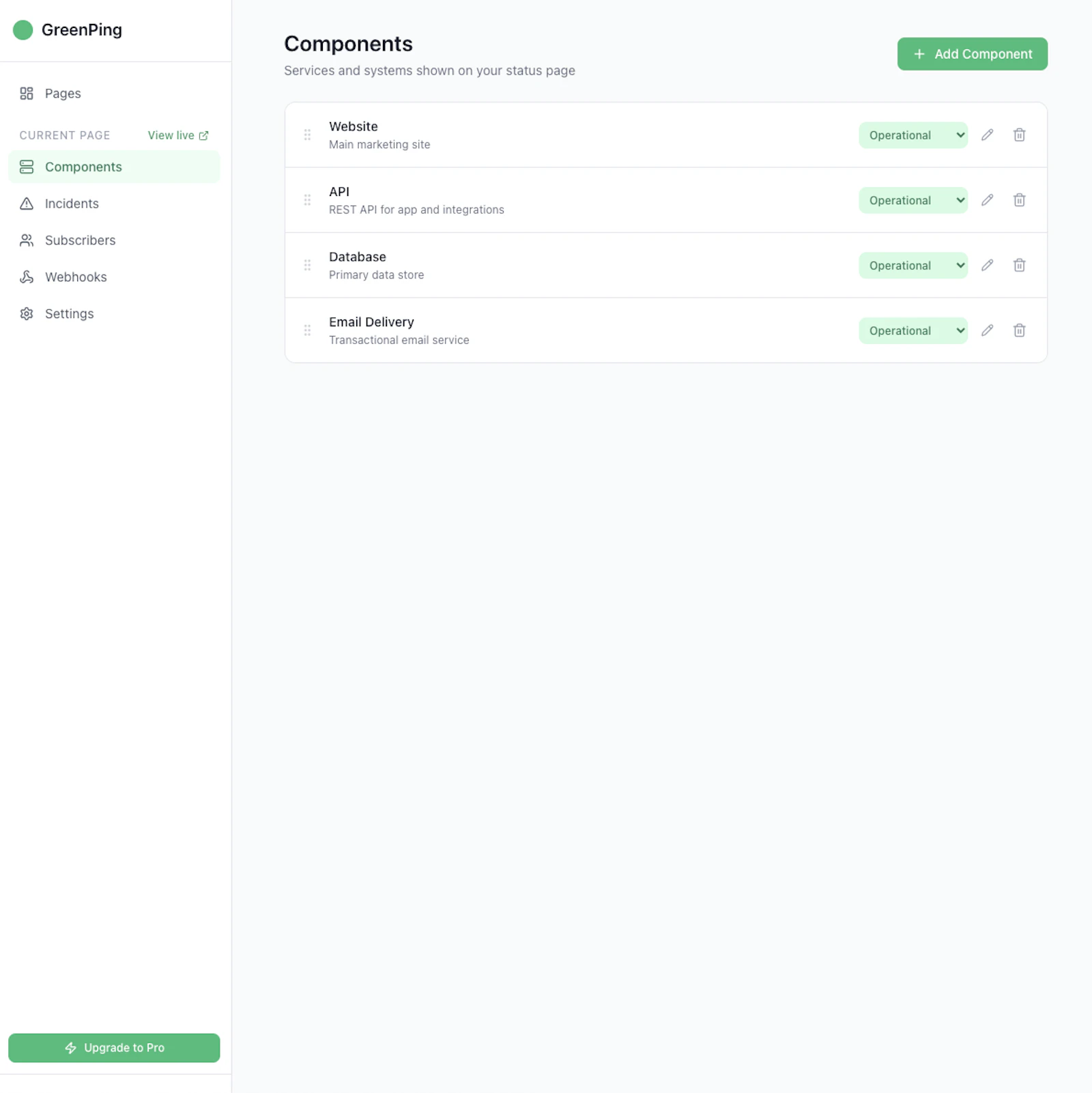The width and height of the screenshot is (1092, 1093).
Task: Click the external link icon beside View live
Action: pos(203,135)
